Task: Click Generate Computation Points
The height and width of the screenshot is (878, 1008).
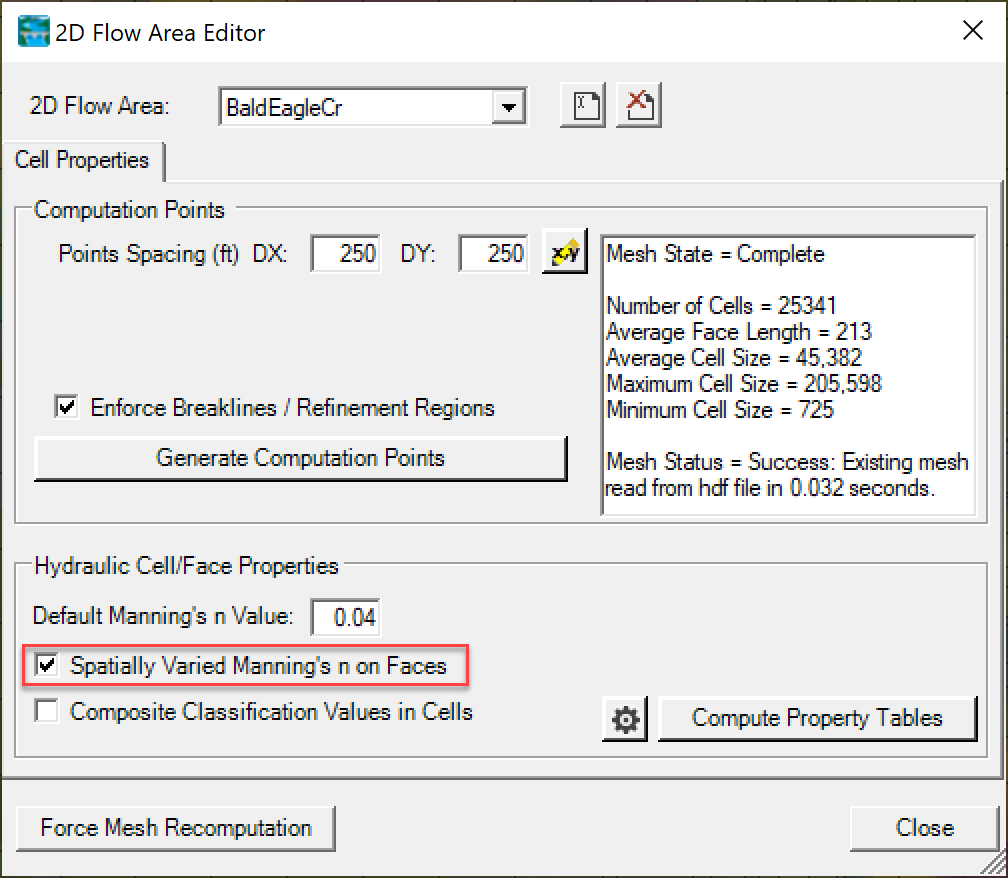Action: [300, 458]
